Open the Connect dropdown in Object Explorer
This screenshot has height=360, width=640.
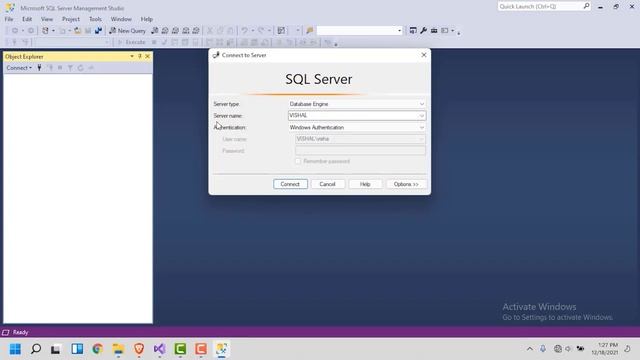click(x=19, y=68)
